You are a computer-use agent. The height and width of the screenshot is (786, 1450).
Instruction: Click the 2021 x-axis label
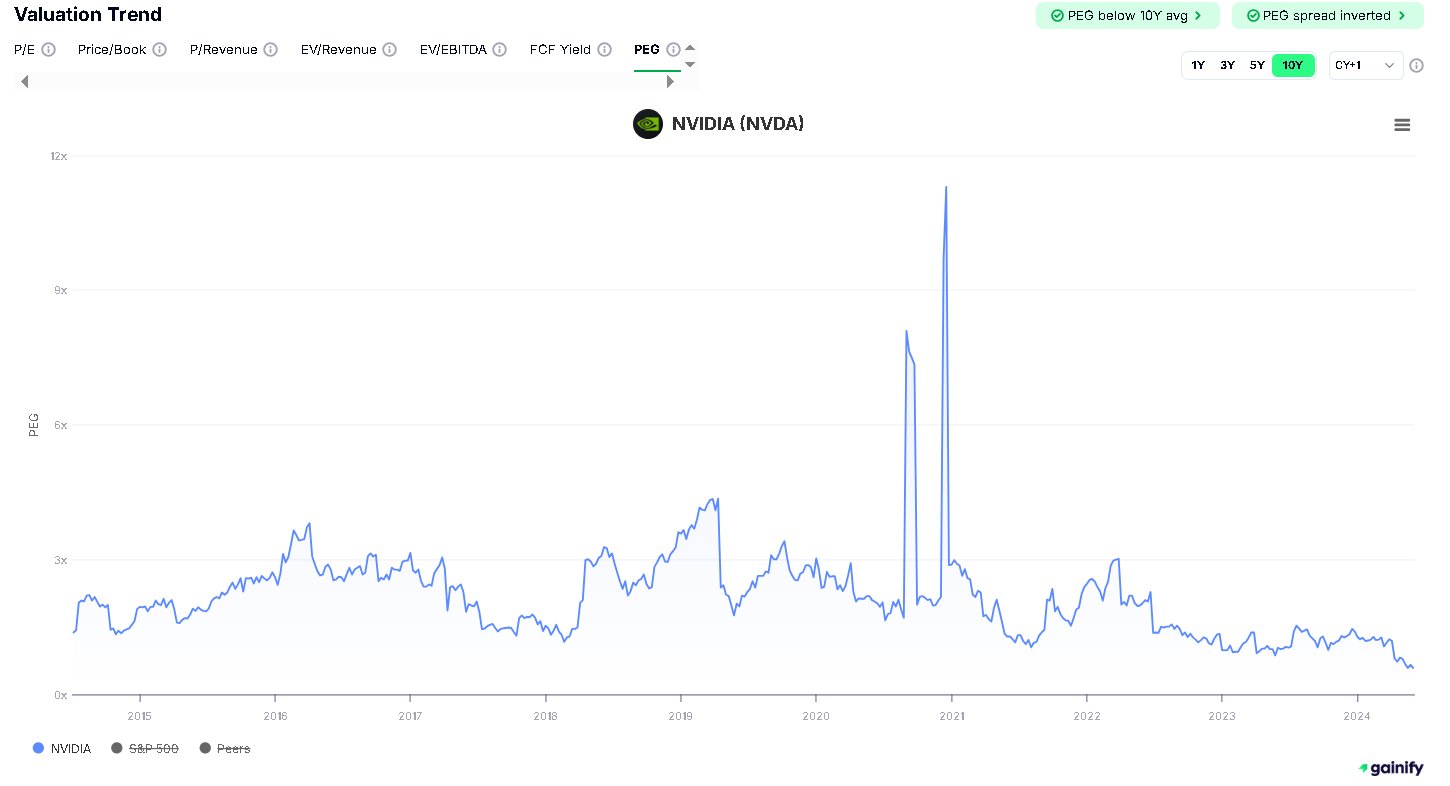[951, 716]
